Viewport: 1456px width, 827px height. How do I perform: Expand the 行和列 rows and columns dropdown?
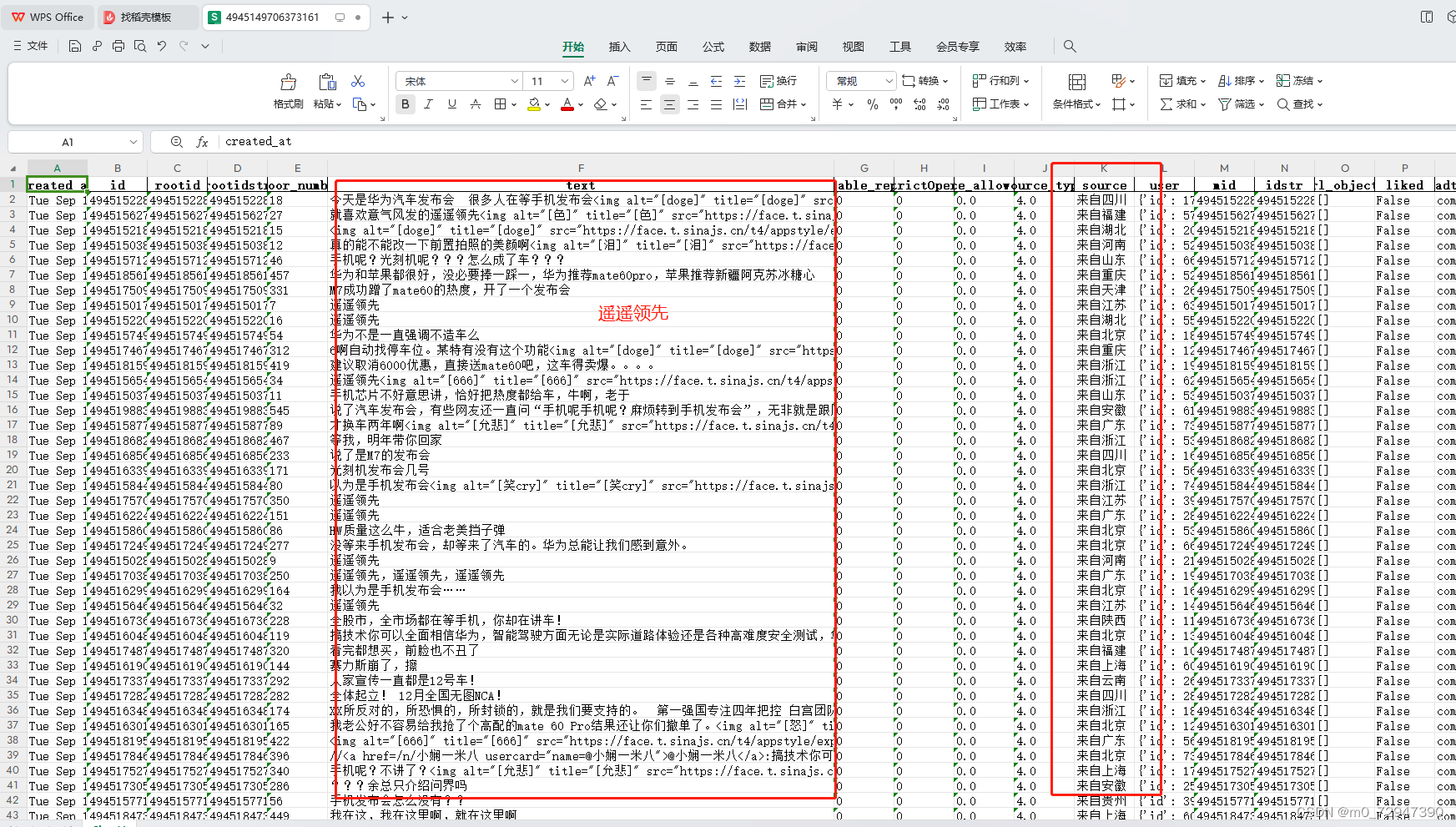coord(1026,81)
